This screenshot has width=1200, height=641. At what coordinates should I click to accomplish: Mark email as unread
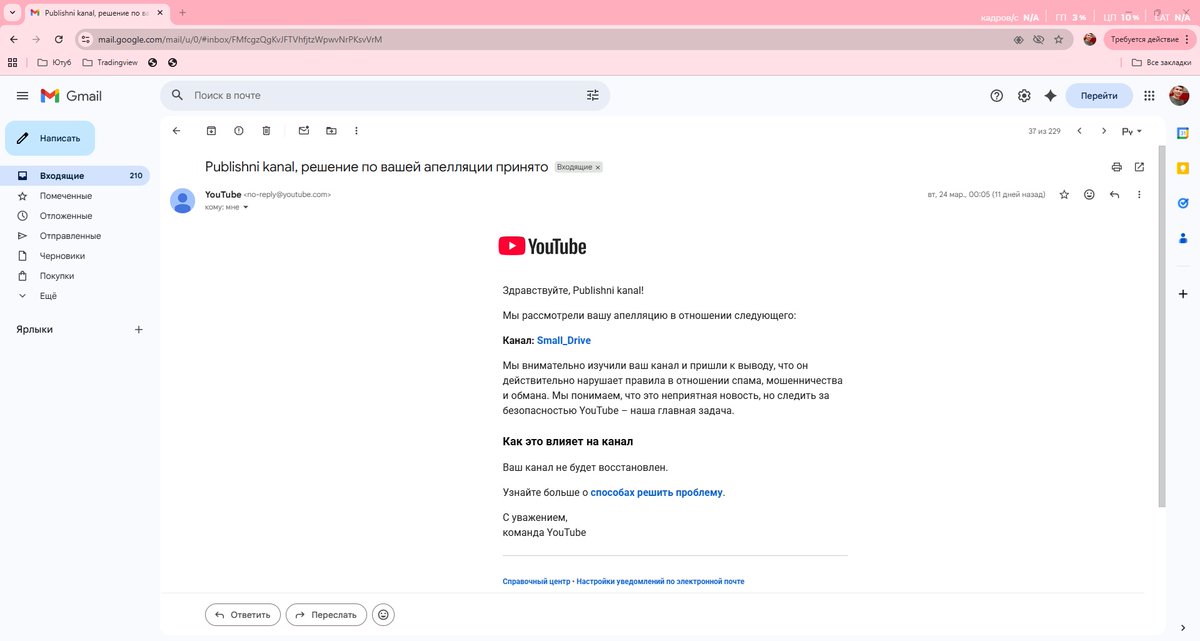[x=304, y=131]
